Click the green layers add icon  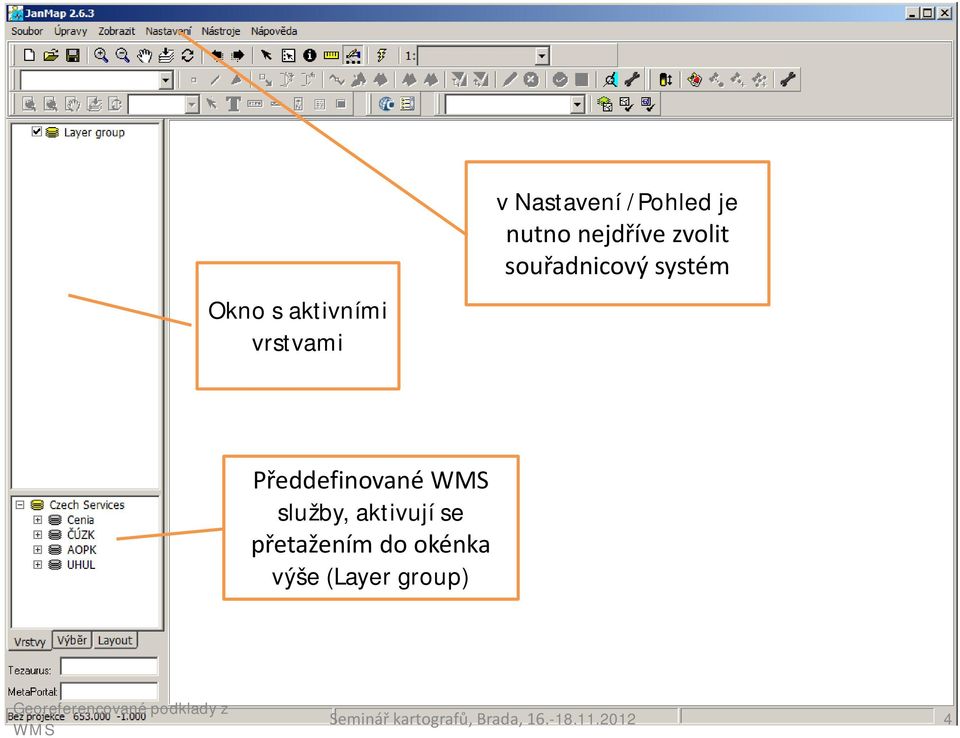click(x=604, y=104)
